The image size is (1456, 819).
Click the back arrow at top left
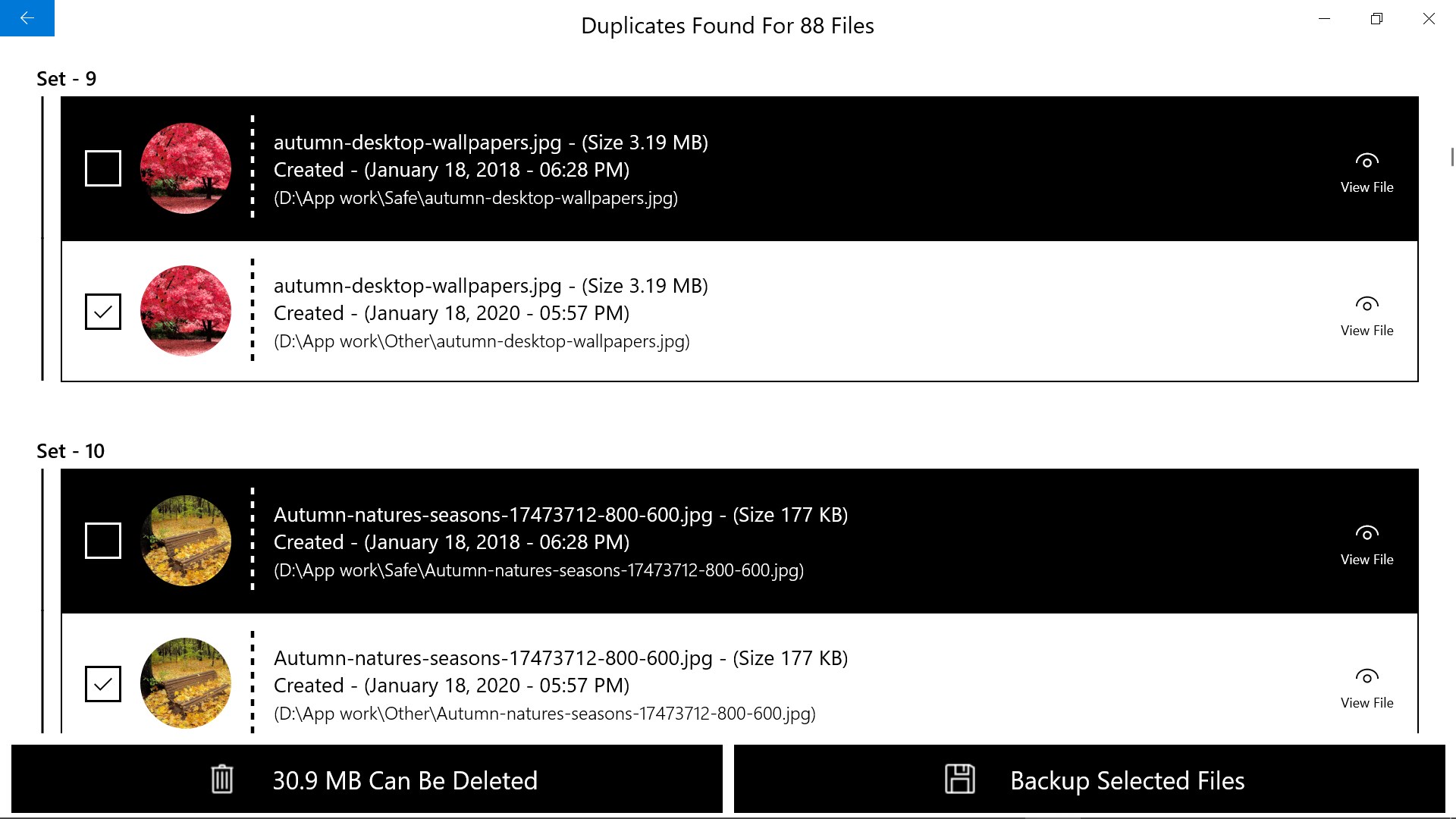tap(27, 19)
